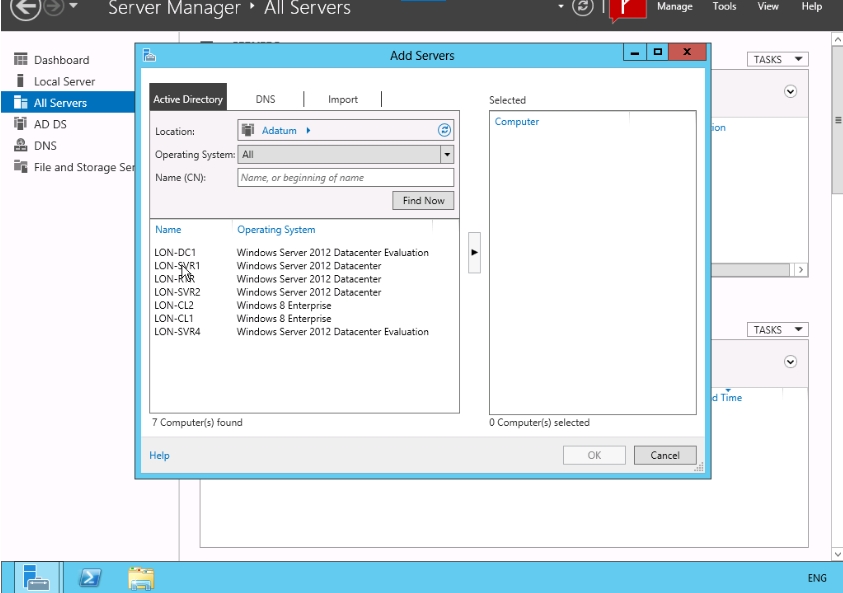
Task: Collapse the lower section chevron under TASKS
Action: click(x=790, y=362)
